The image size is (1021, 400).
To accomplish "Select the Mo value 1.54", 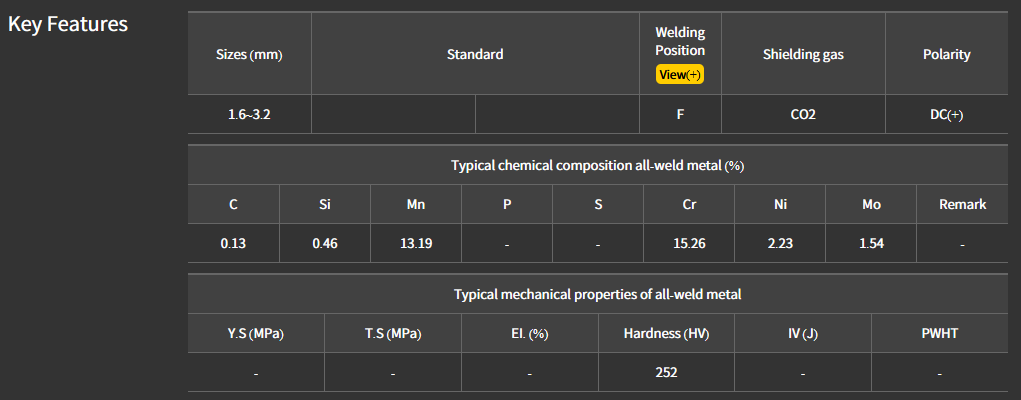I will click(x=871, y=244).
